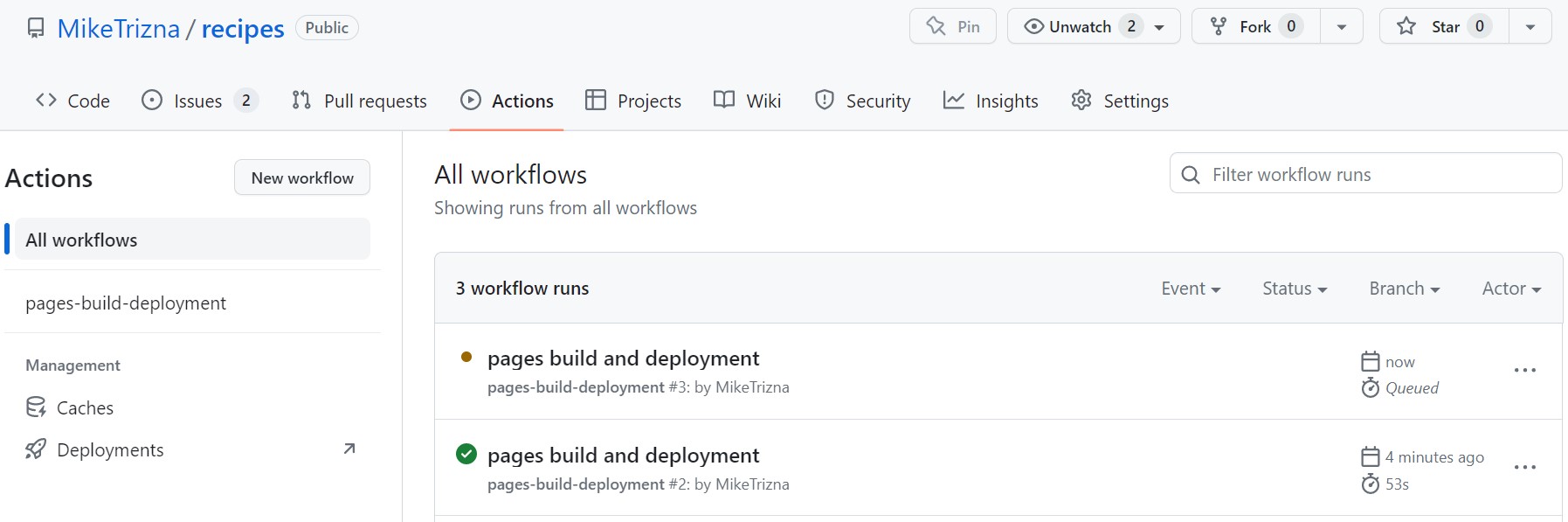Open the Actor filter dropdown
This screenshot has width=1568, height=522.
click(x=1511, y=289)
